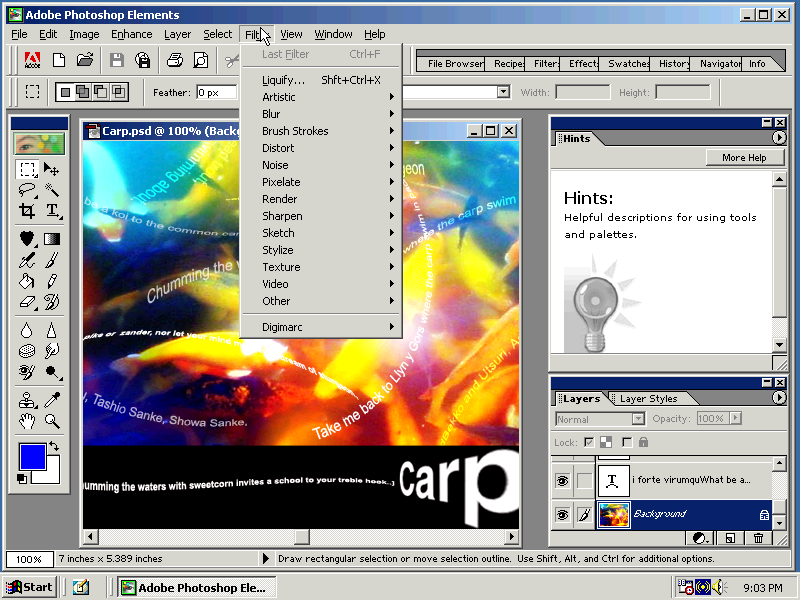Select the Pencil tool

52,281
